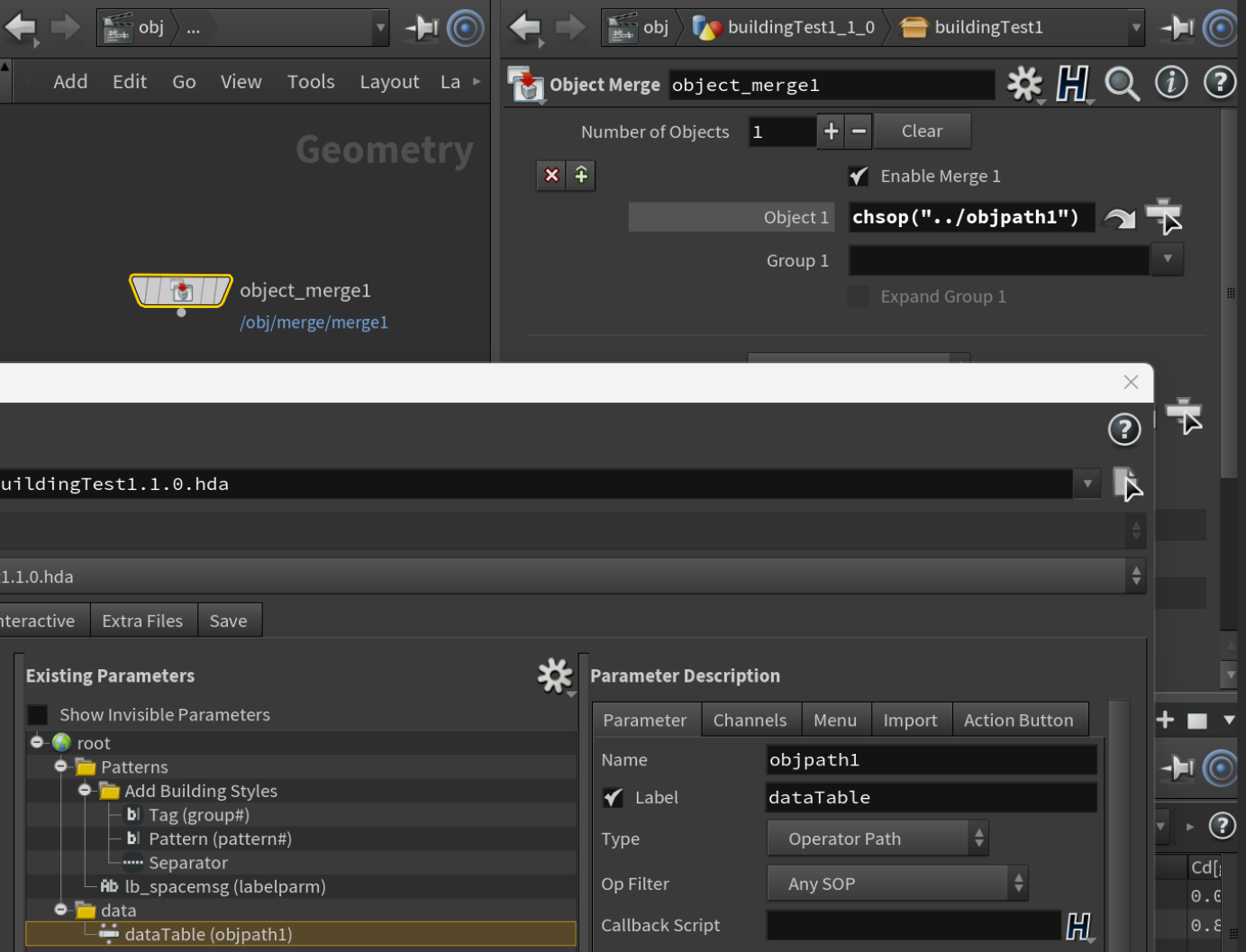The width and height of the screenshot is (1246, 952).
Task: Open help for Object Merge node
Action: click(1220, 83)
